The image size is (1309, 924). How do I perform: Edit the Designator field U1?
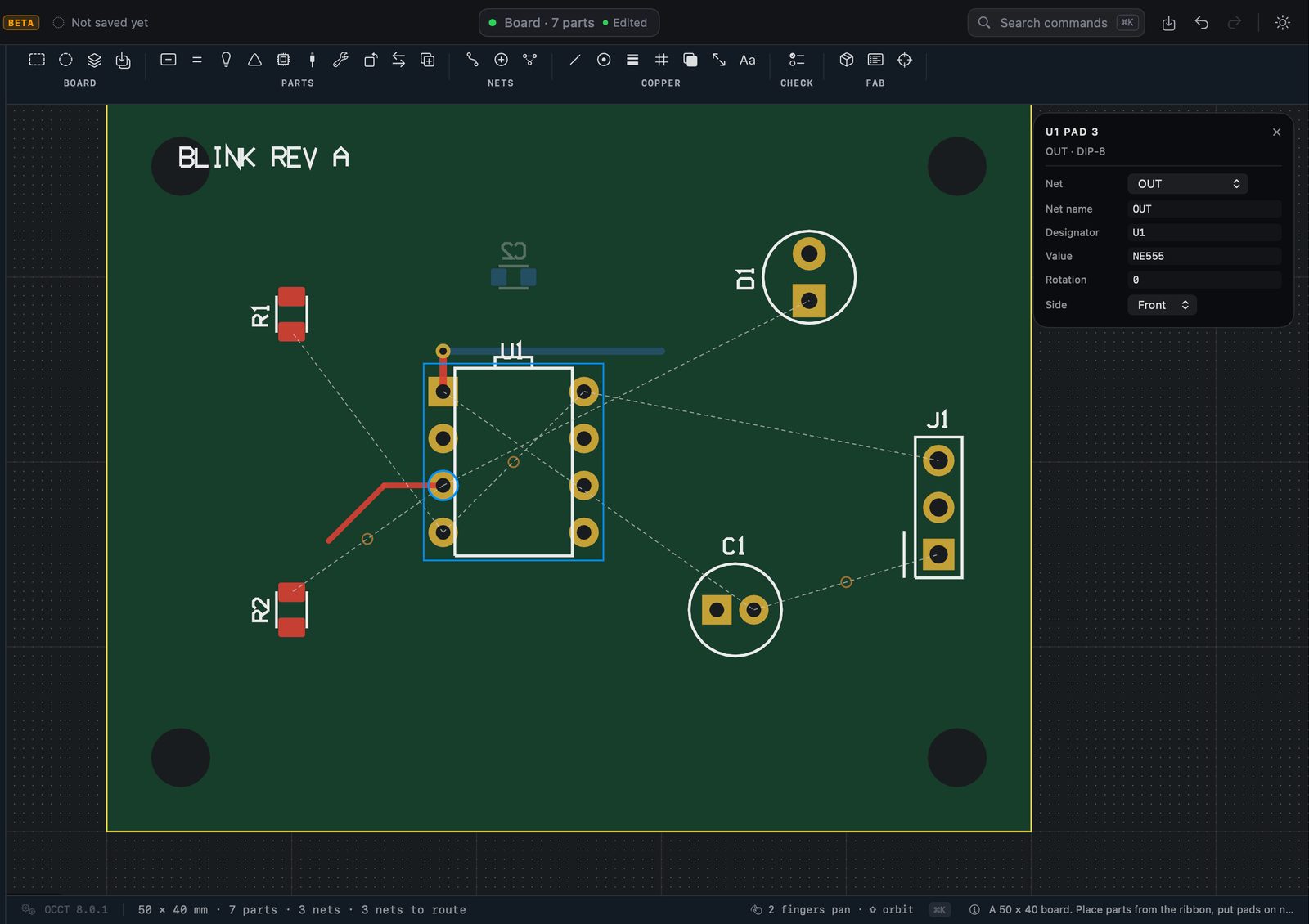pos(1204,233)
